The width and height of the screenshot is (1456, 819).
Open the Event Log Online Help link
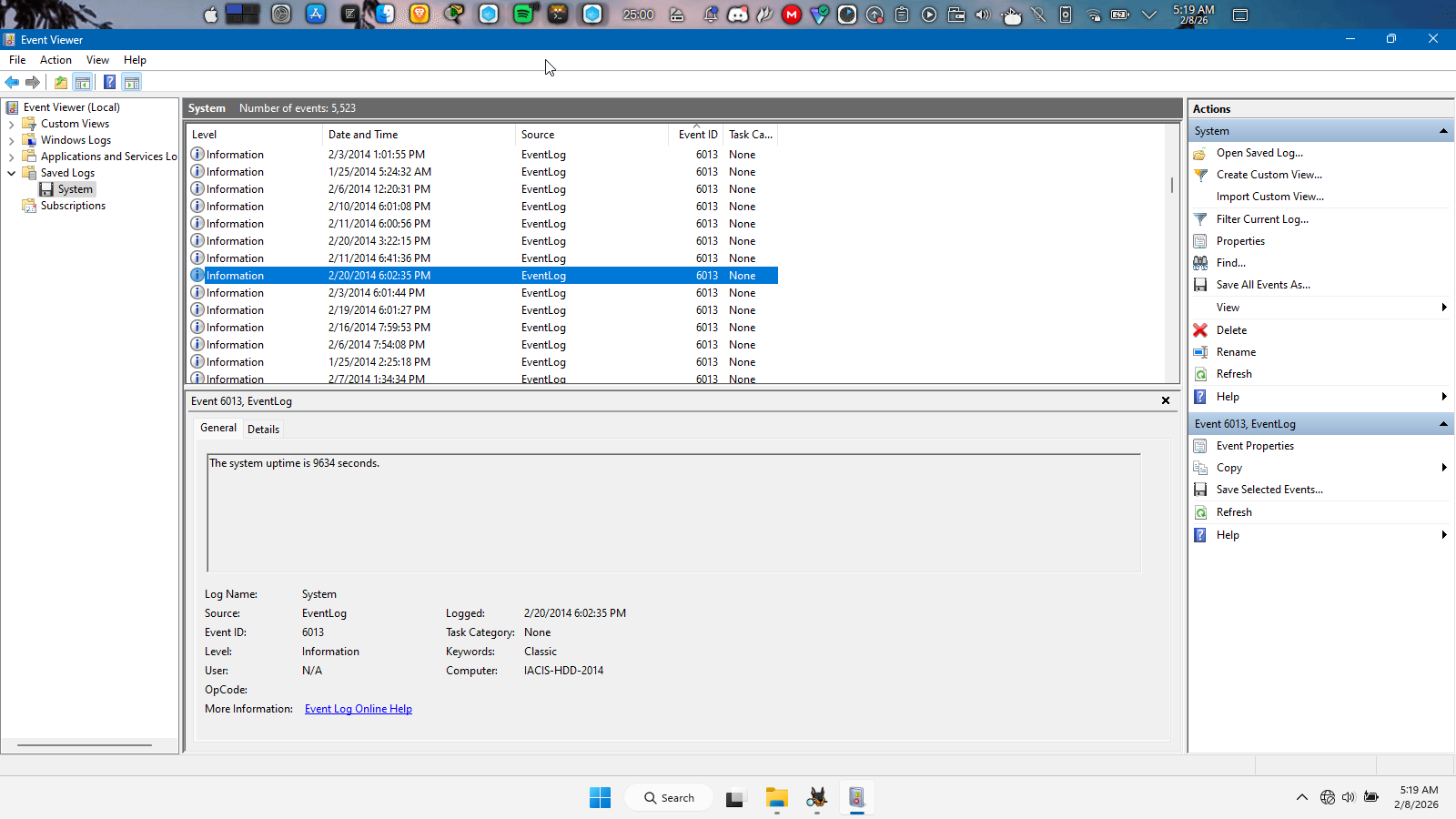pyautogui.click(x=358, y=709)
